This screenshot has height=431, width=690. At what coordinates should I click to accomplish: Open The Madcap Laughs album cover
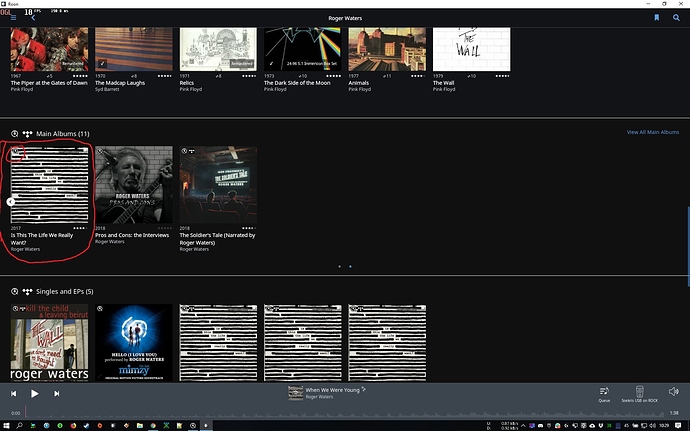coord(134,49)
